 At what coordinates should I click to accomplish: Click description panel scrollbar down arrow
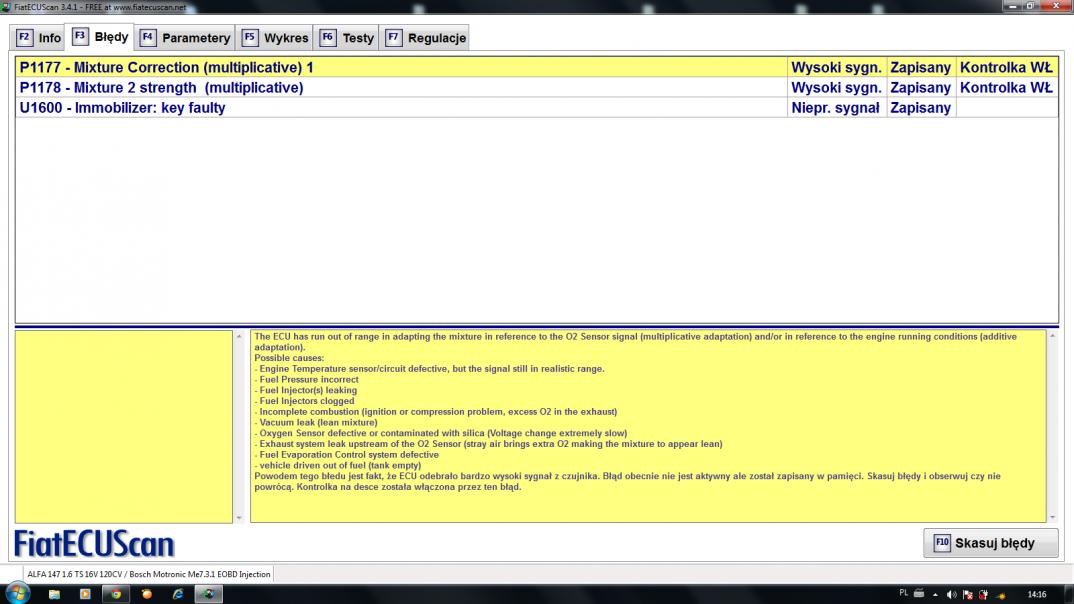point(1052,518)
